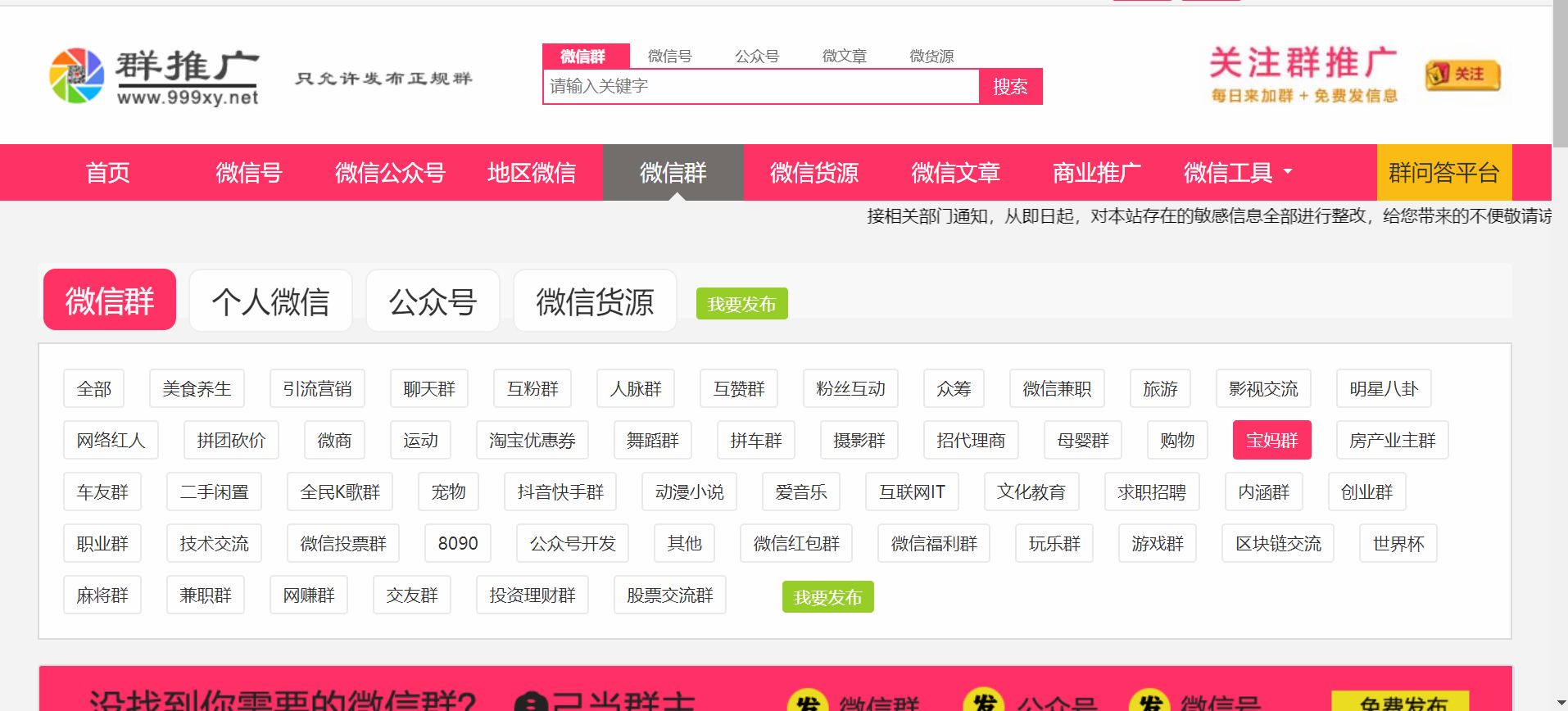Select the 微文章 search tab

(x=845, y=56)
